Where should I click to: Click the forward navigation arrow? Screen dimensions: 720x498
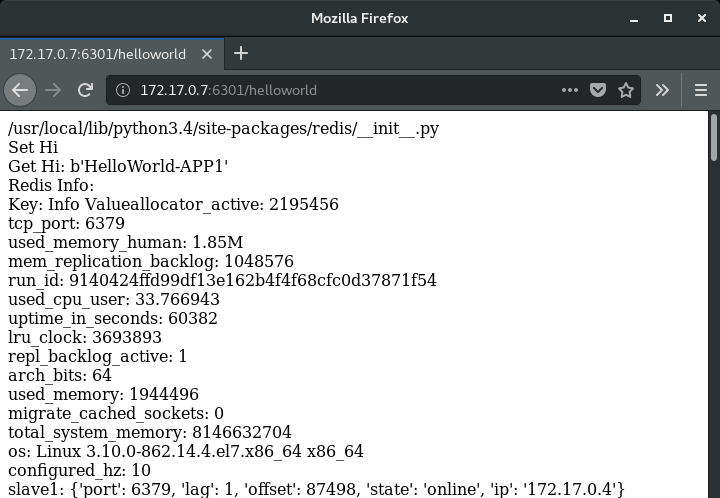pos(54,90)
